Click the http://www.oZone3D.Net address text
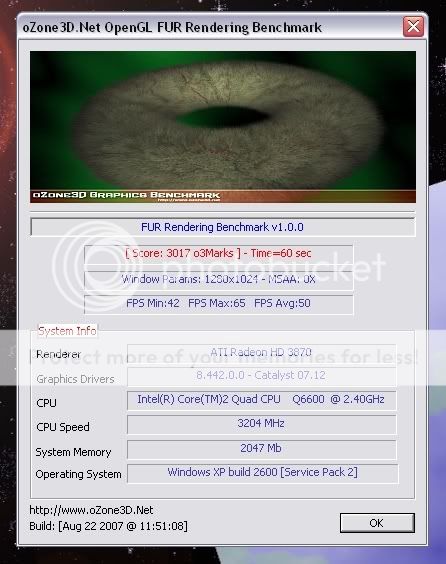This screenshot has width=446, height=564. [91, 510]
